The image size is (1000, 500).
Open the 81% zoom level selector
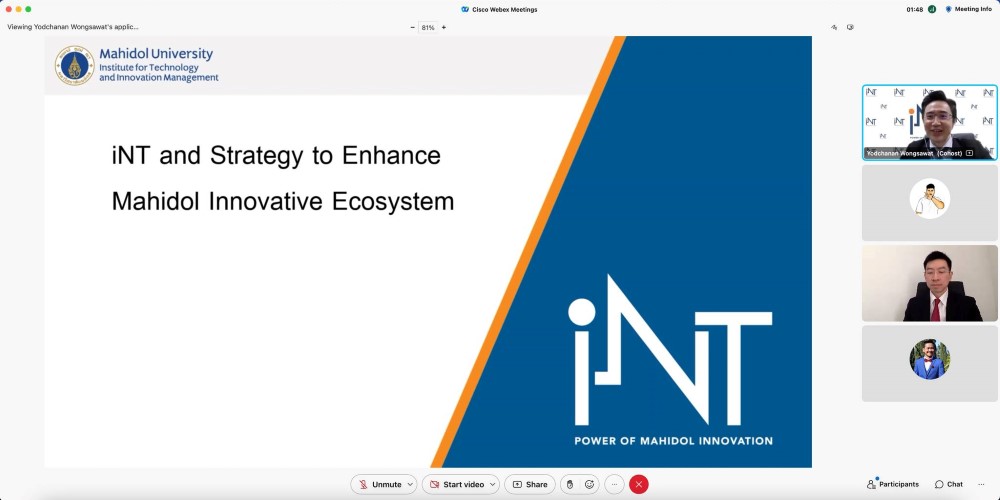(428, 27)
